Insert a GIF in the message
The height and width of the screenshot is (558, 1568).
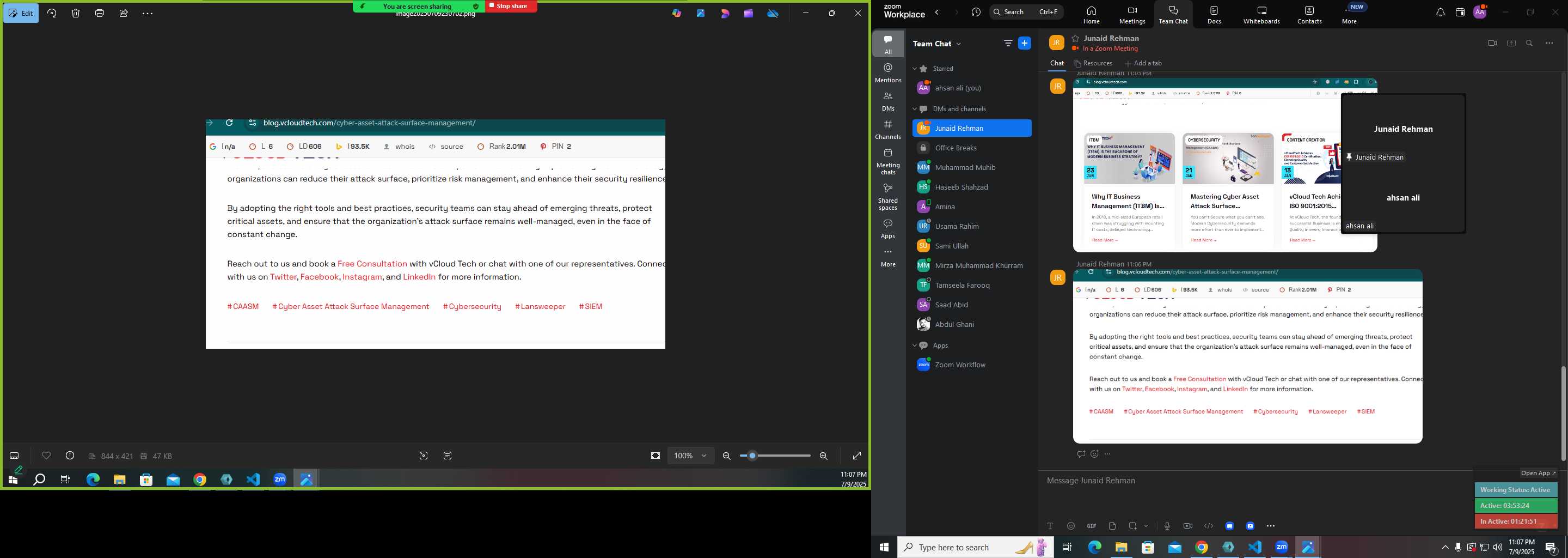(1092, 526)
